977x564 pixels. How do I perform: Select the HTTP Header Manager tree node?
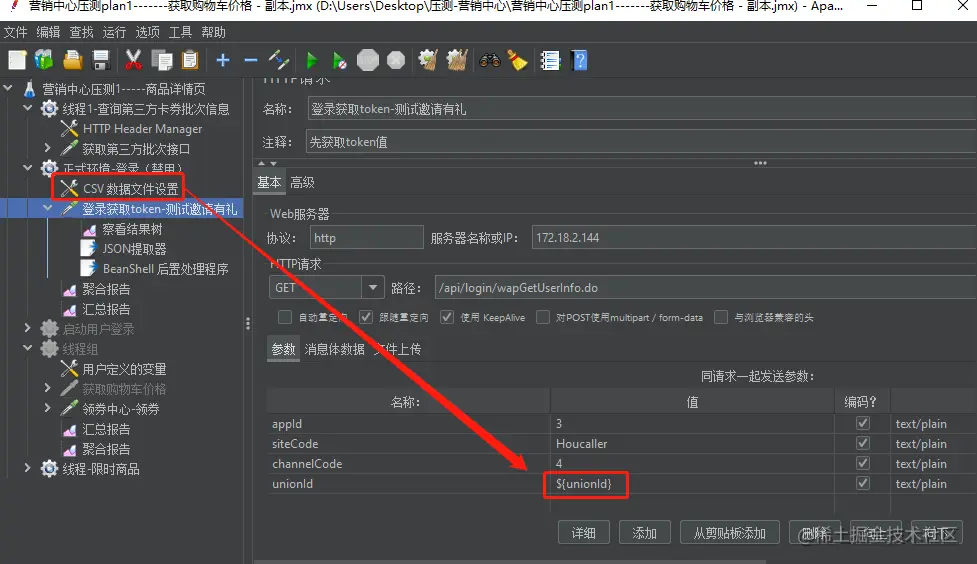(142, 129)
